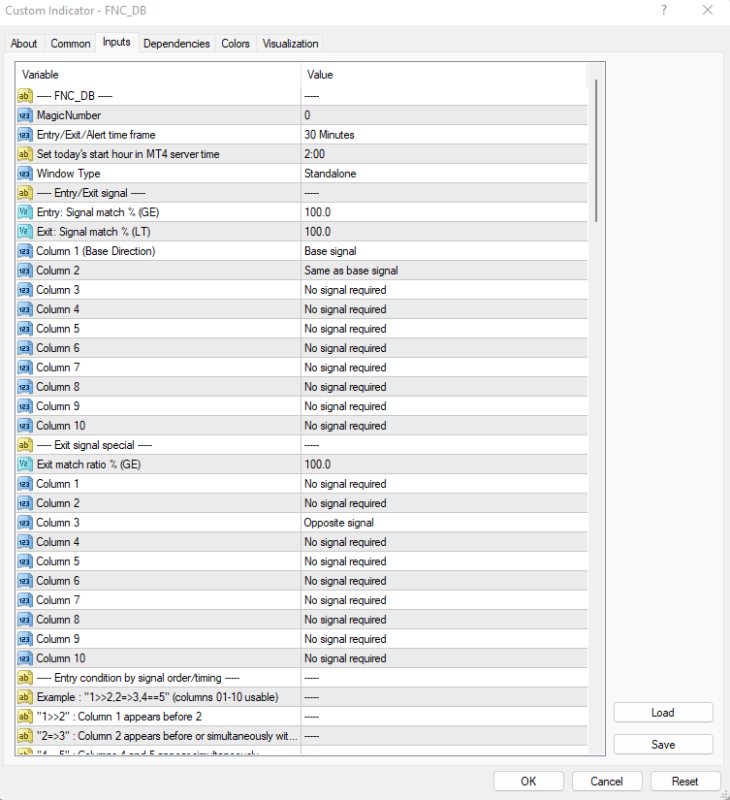730x800 pixels.
Task: Close the Custom Indicator dialog
Action: [x=708, y=10]
